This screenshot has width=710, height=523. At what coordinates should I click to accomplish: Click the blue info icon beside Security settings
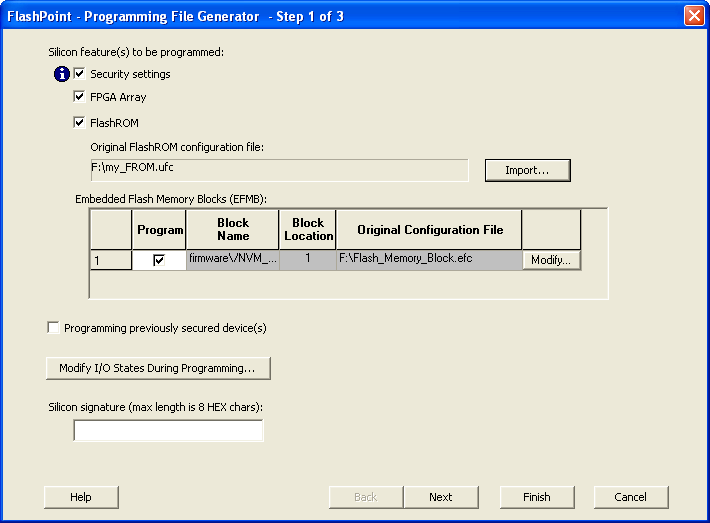pos(62,74)
